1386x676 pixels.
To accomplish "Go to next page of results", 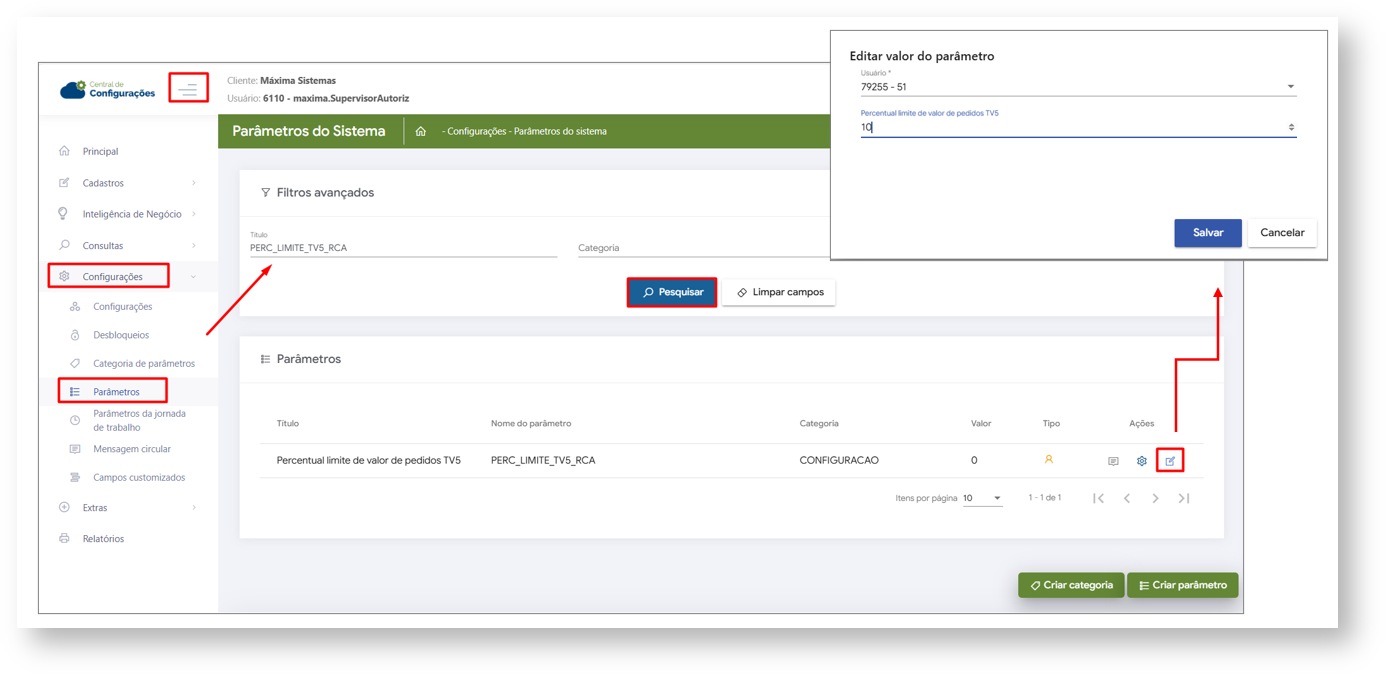I will click(1155, 498).
